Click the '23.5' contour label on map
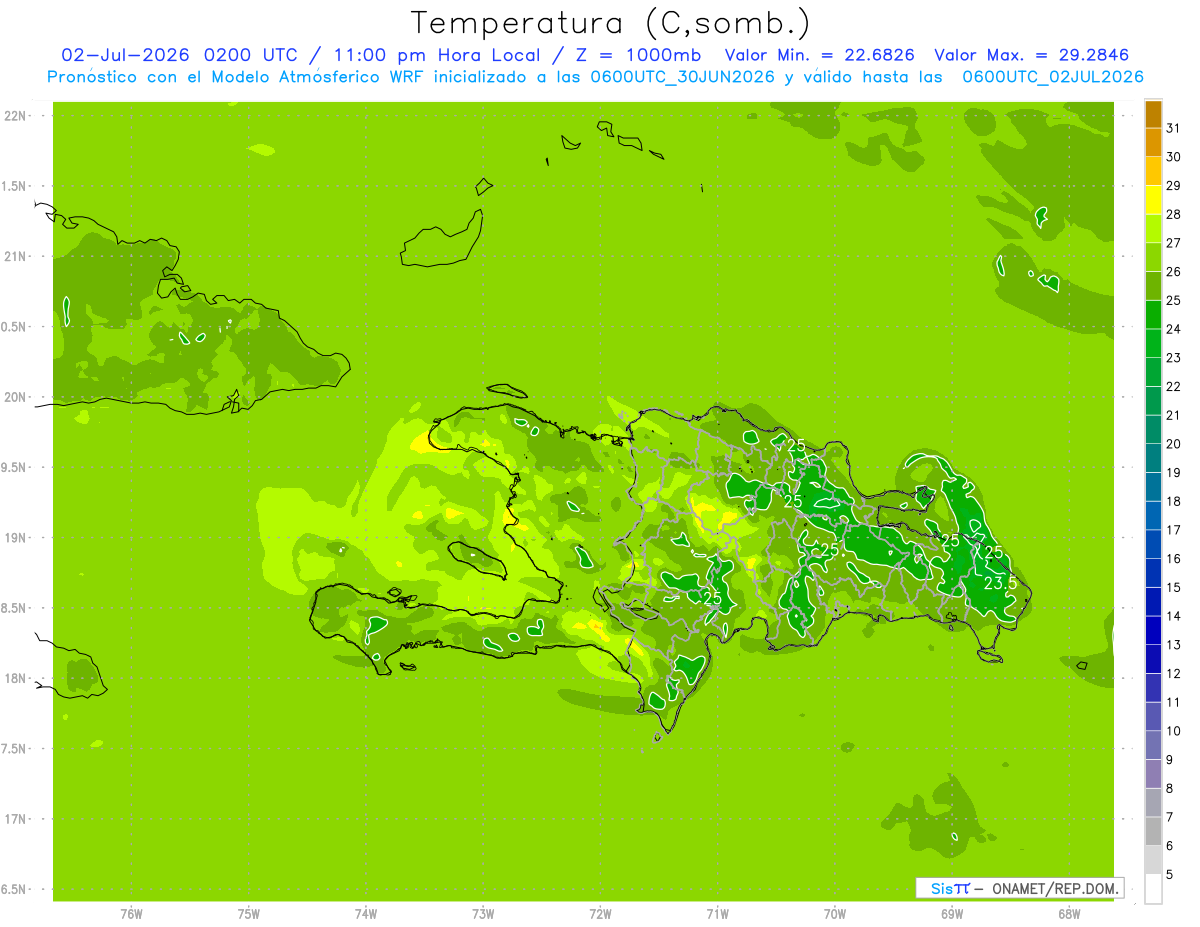 (1000, 583)
